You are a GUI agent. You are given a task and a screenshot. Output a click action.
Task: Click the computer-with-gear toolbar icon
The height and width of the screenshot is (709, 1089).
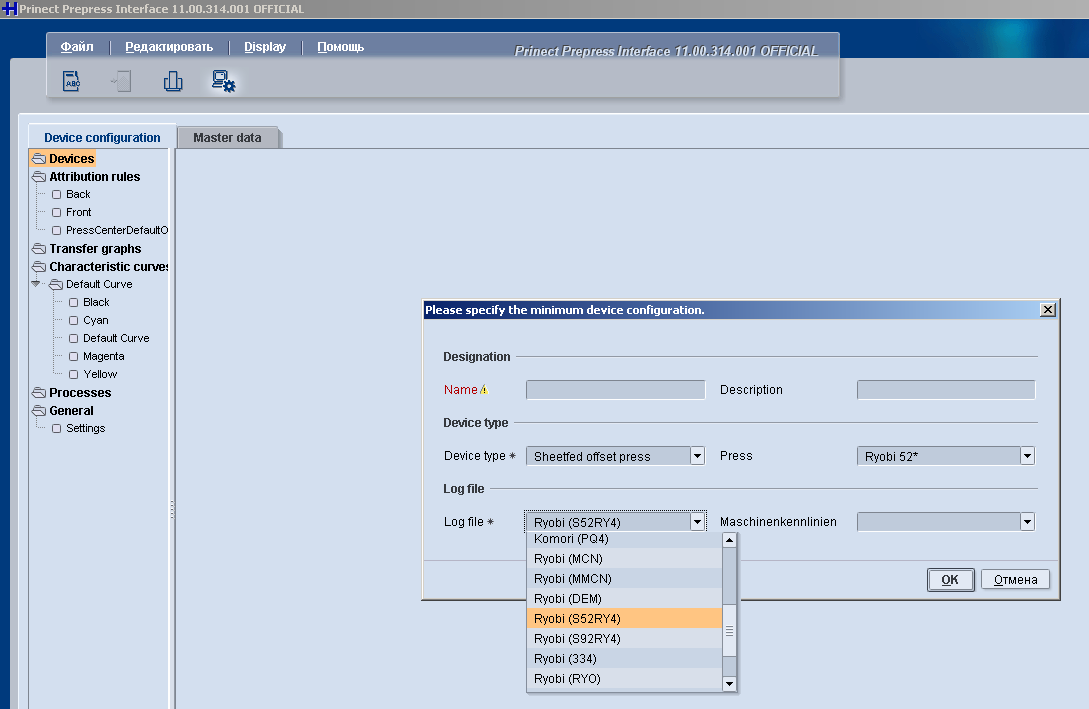pos(224,81)
